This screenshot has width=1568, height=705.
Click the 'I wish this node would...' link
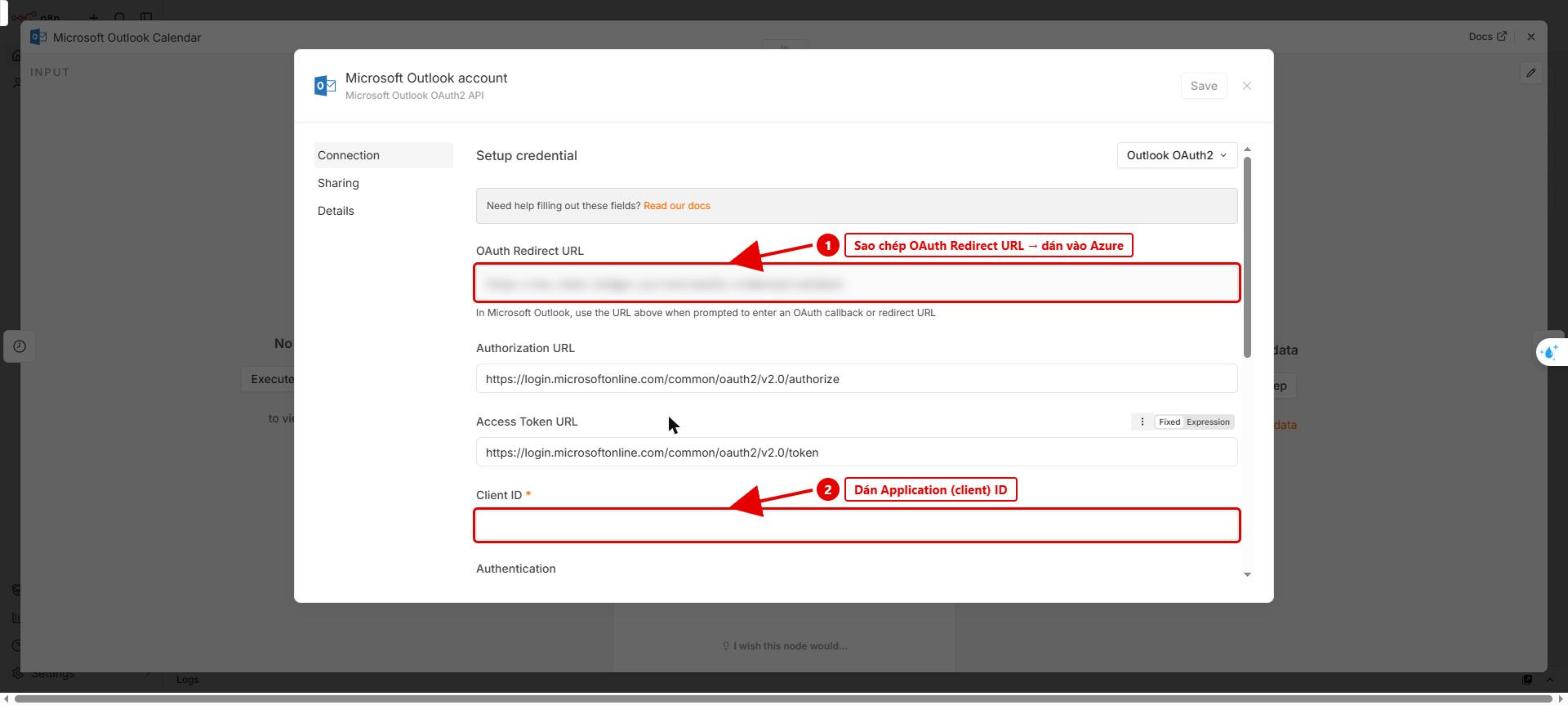(x=785, y=646)
